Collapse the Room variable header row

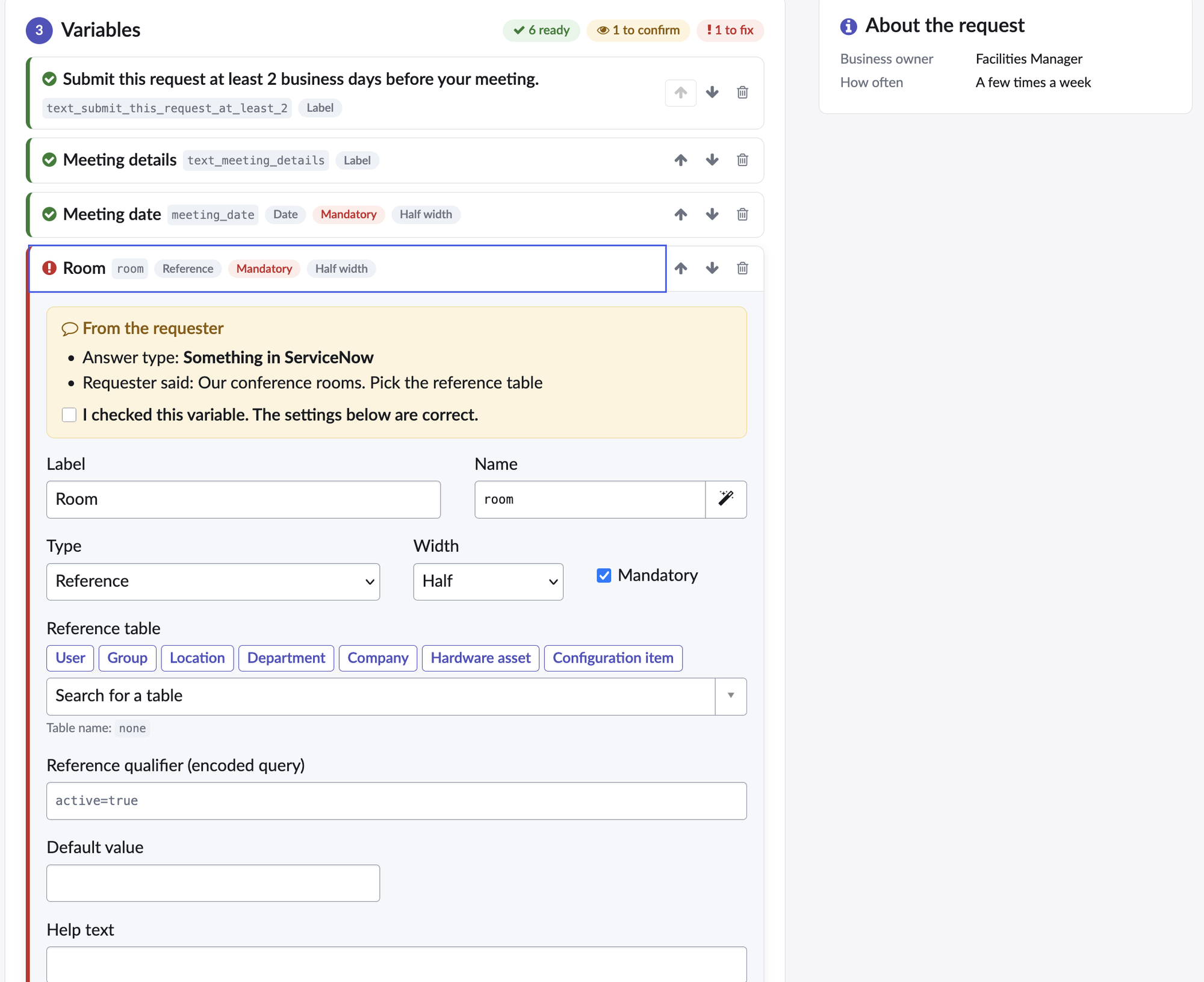tap(347, 268)
